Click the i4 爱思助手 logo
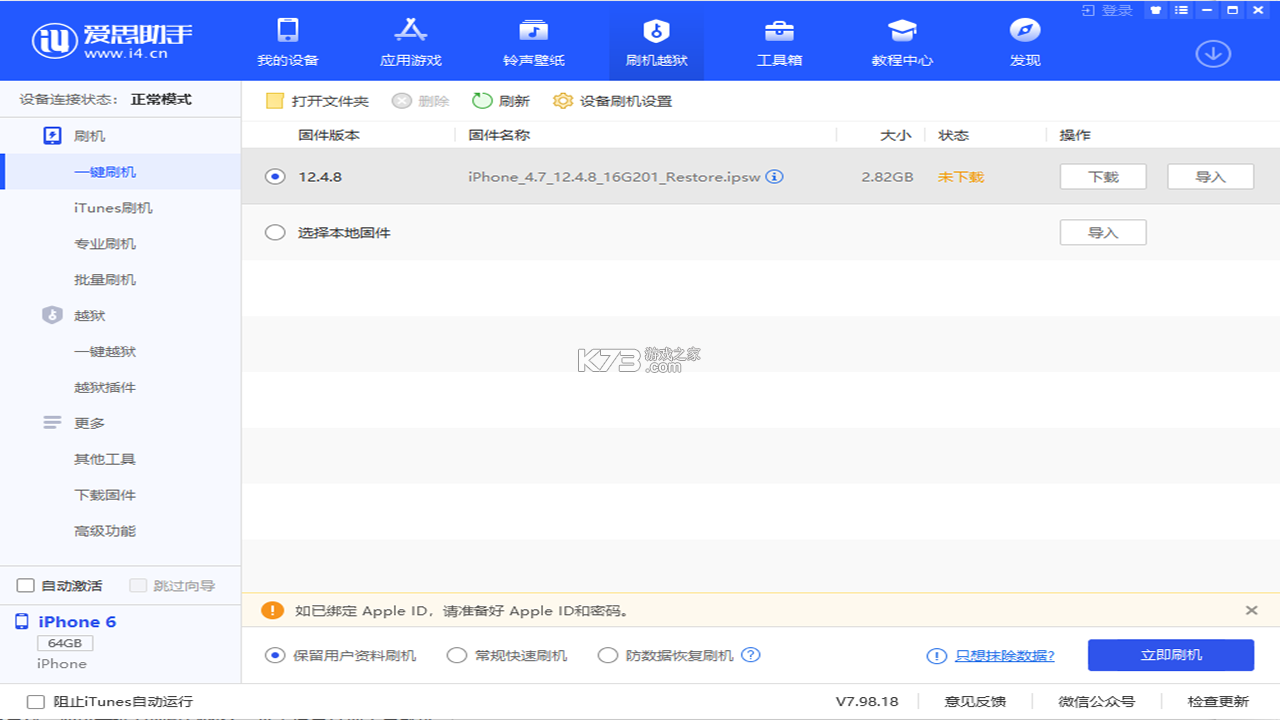This screenshot has width=1280, height=720. pyautogui.click(x=113, y=40)
